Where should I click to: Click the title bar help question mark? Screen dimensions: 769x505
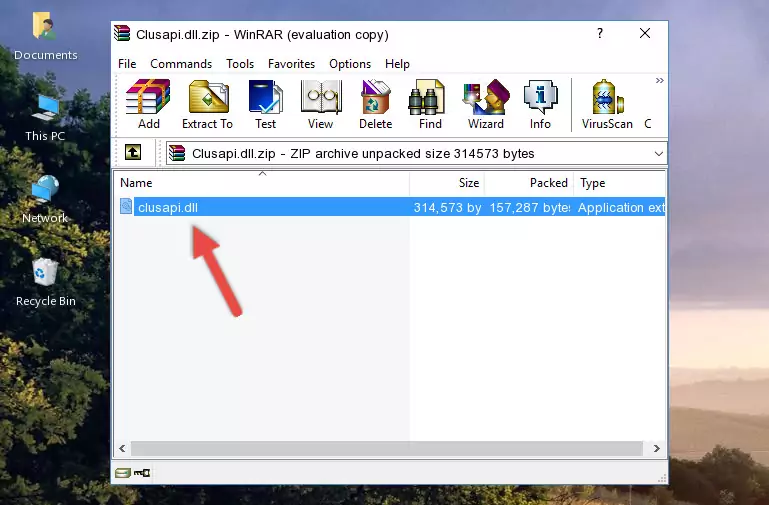tap(600, 33)
